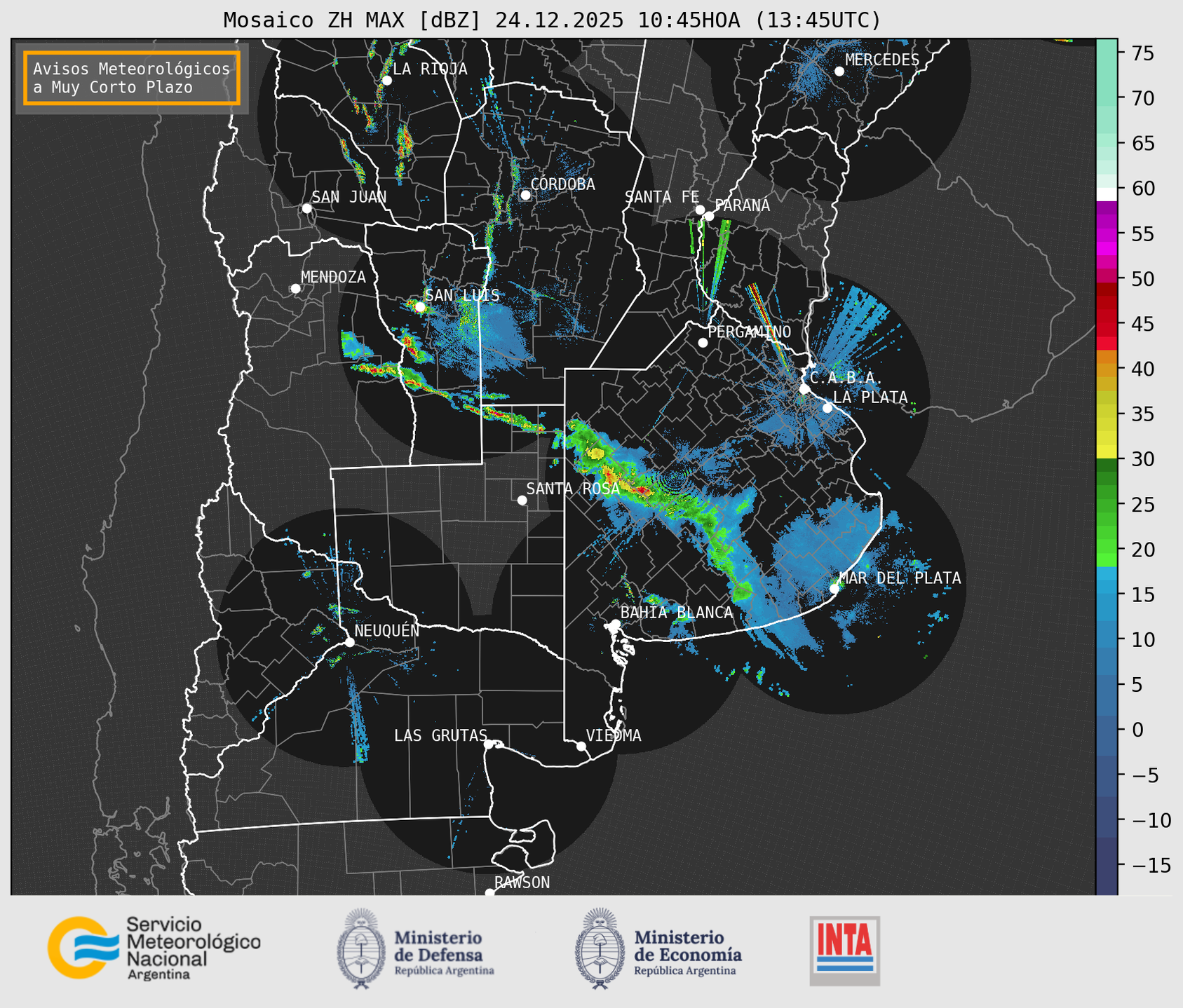The width and height of the screenshot is (1183, 1008).
Task: Click the SANTA FE city label
Action: tap(662, 197)
